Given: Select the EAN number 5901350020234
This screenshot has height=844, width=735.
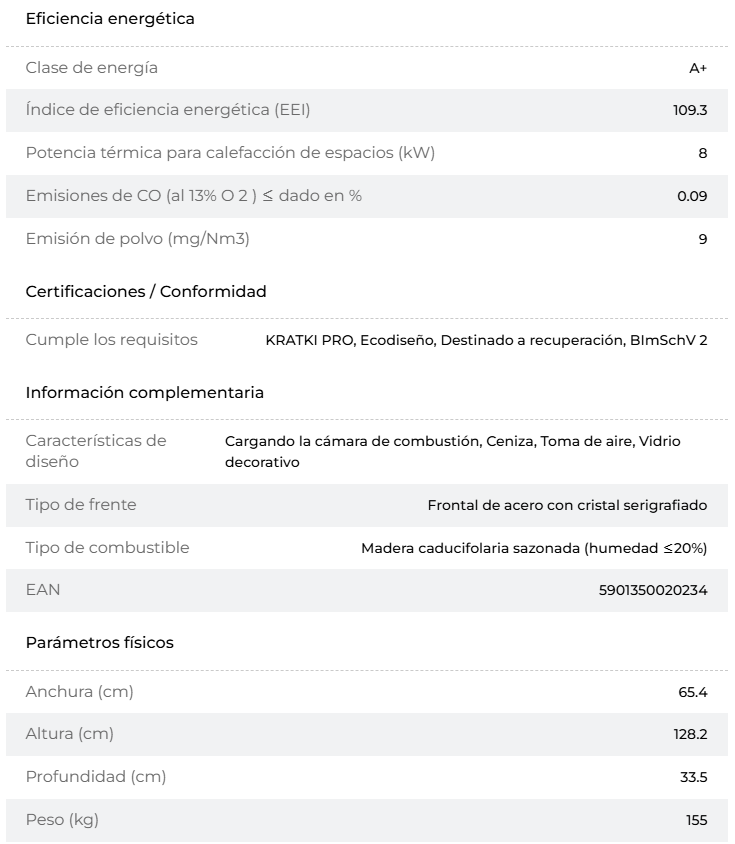Looking at the screenshot, I should click(653, 590).
